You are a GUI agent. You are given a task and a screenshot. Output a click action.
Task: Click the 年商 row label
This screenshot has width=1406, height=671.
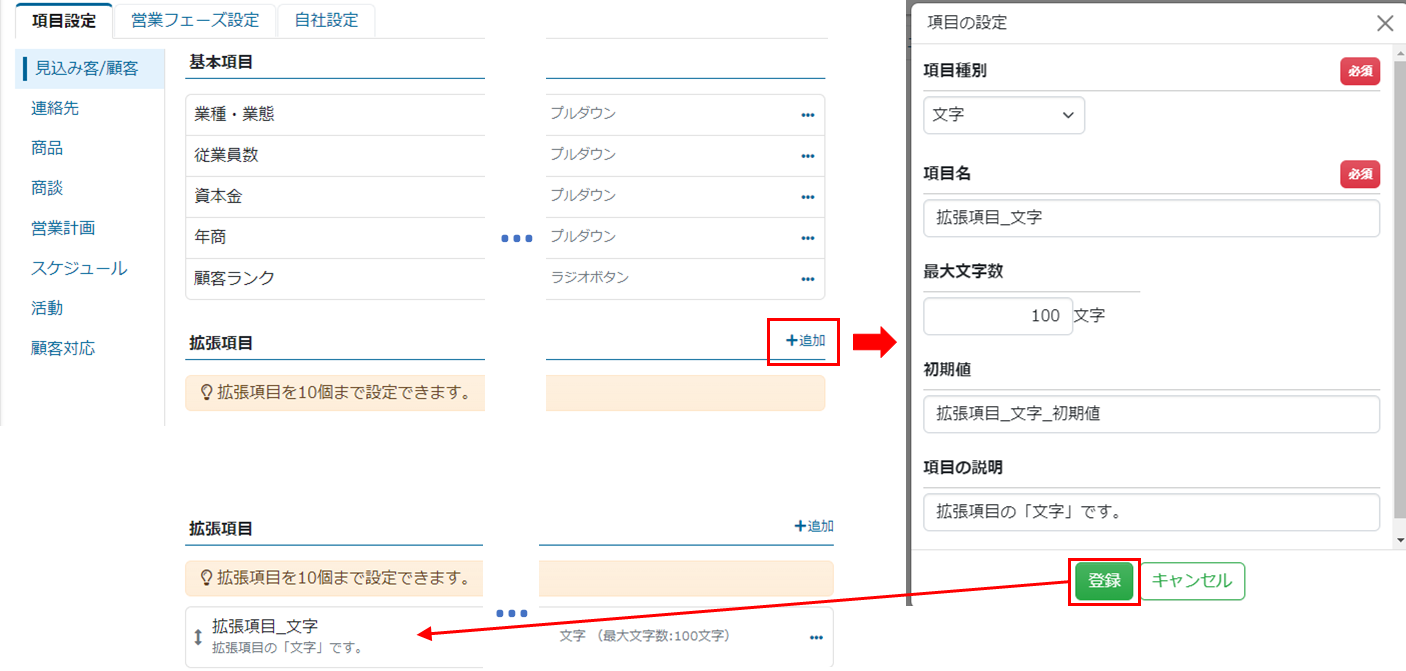(210, 238)
